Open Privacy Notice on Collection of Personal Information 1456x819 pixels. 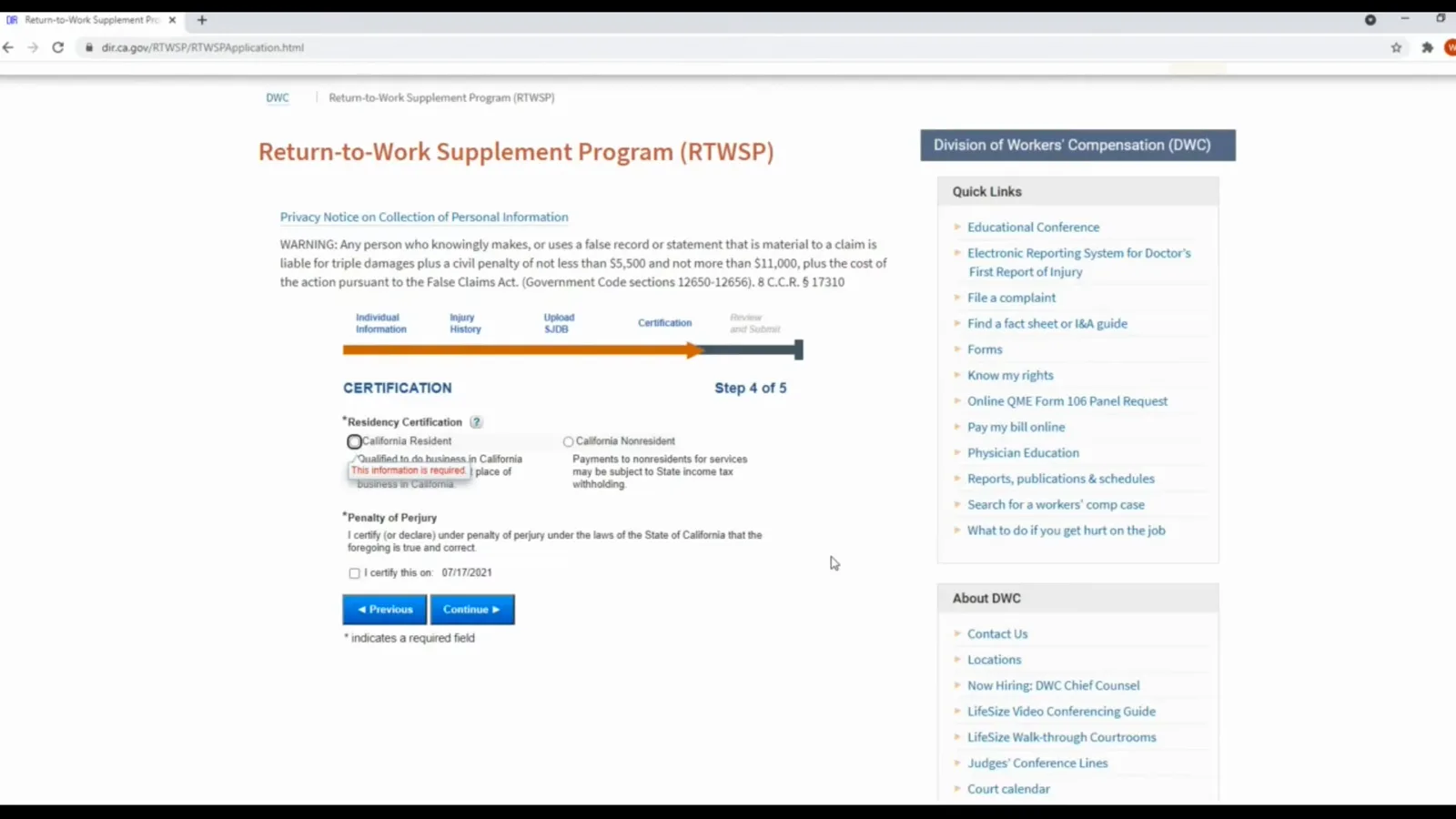tap(424, 217)
